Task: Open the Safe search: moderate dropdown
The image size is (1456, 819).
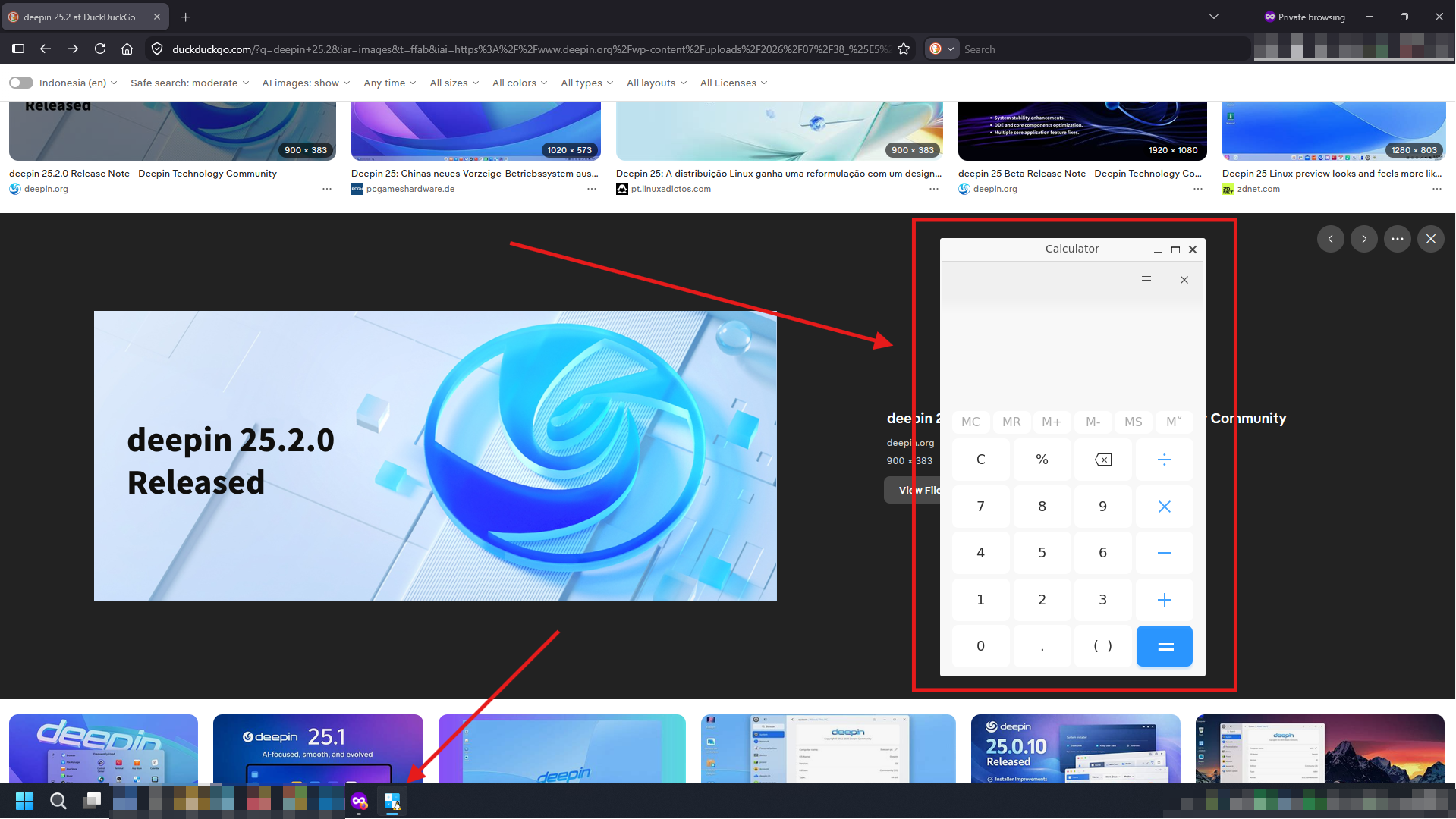Action: point(190,83)
